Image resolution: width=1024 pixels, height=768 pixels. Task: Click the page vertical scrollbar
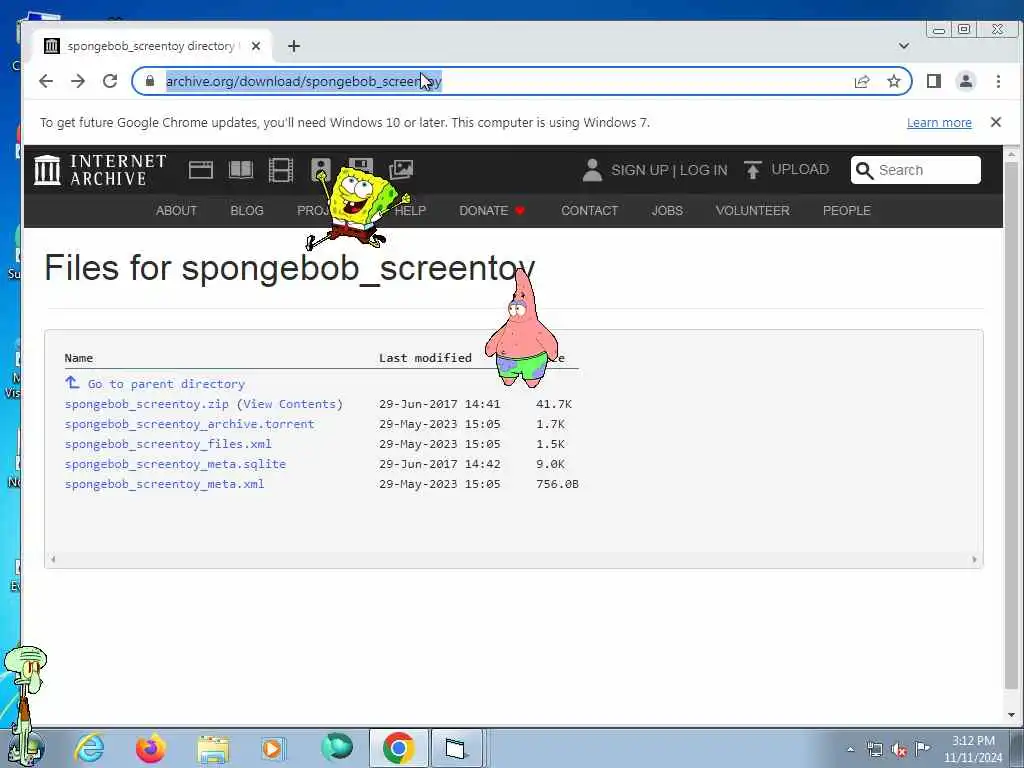1012,424
